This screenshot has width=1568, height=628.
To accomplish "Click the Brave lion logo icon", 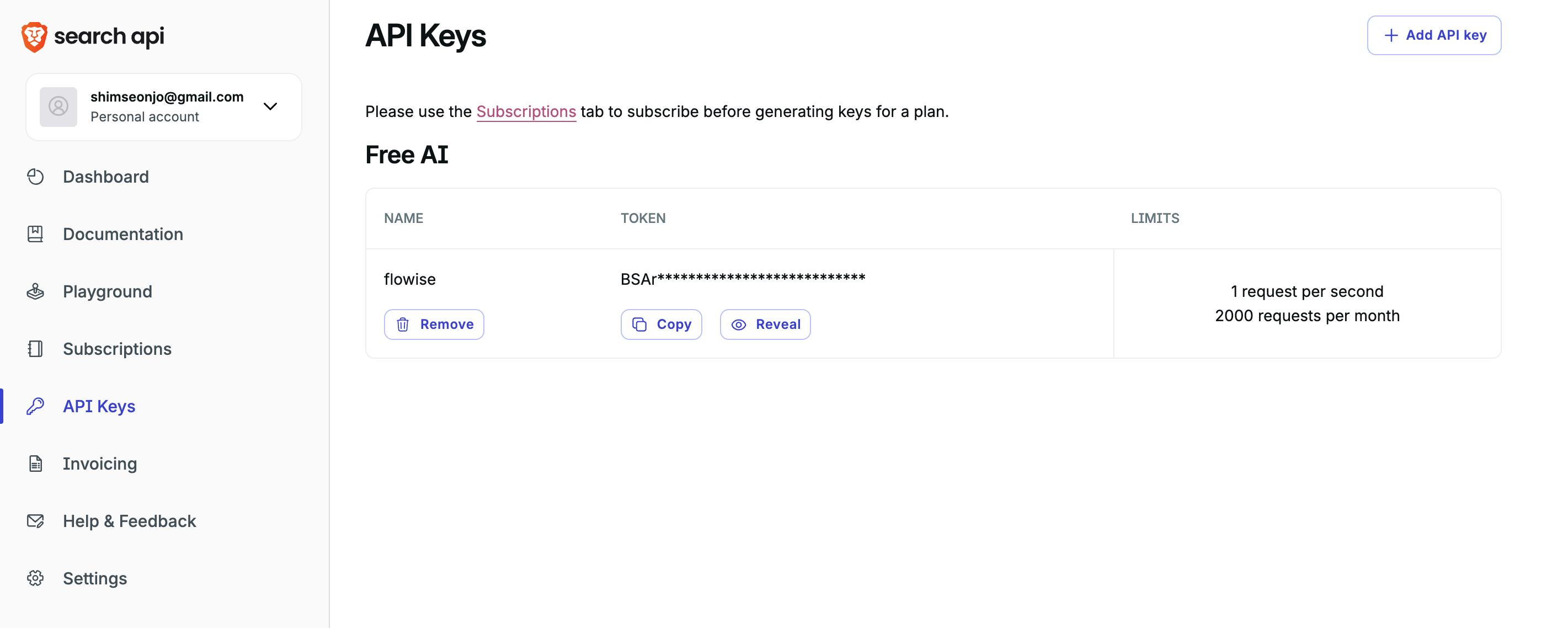I will click(x=34, y=37).
